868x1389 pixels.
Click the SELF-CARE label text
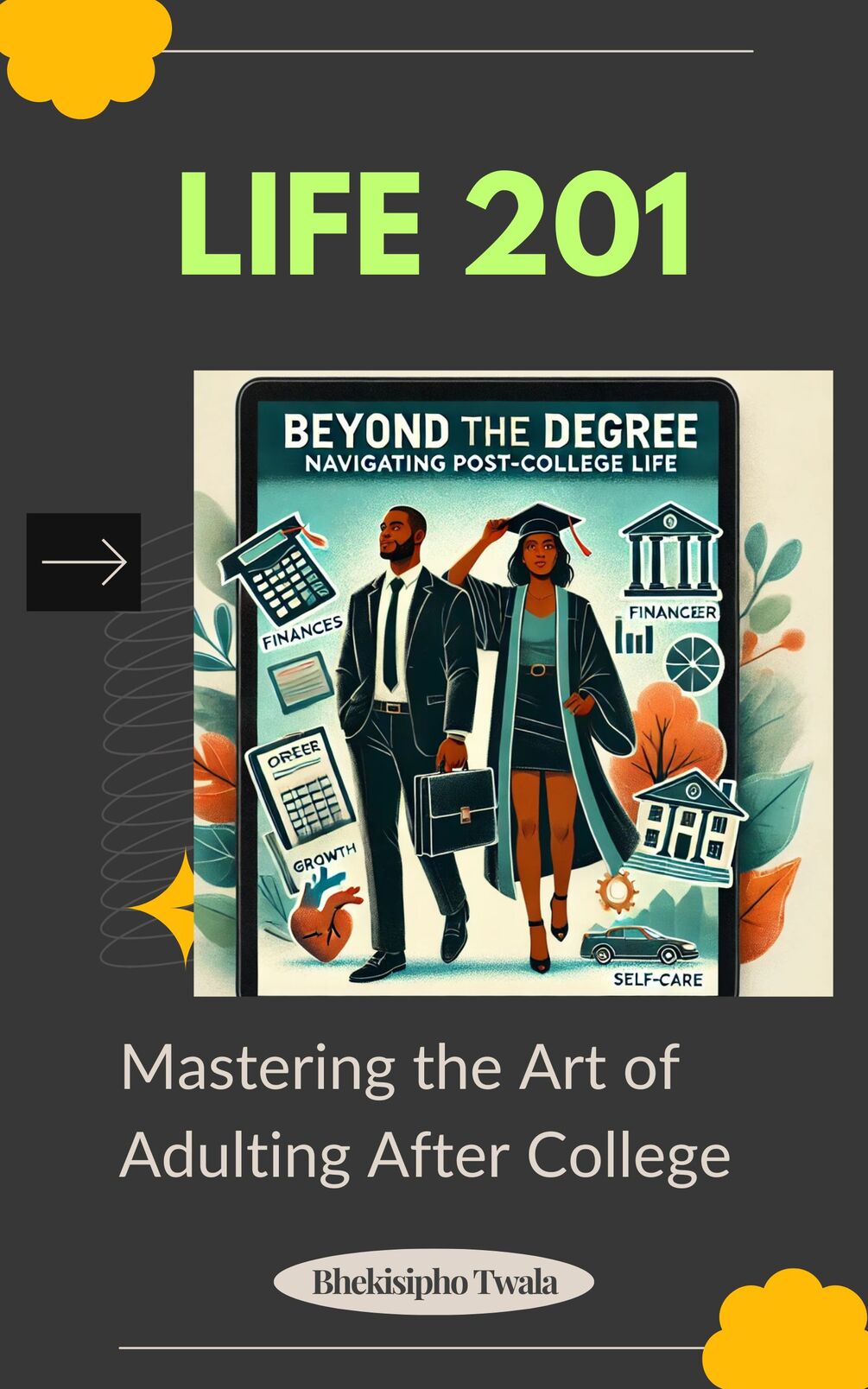click(x=658, y=980)
